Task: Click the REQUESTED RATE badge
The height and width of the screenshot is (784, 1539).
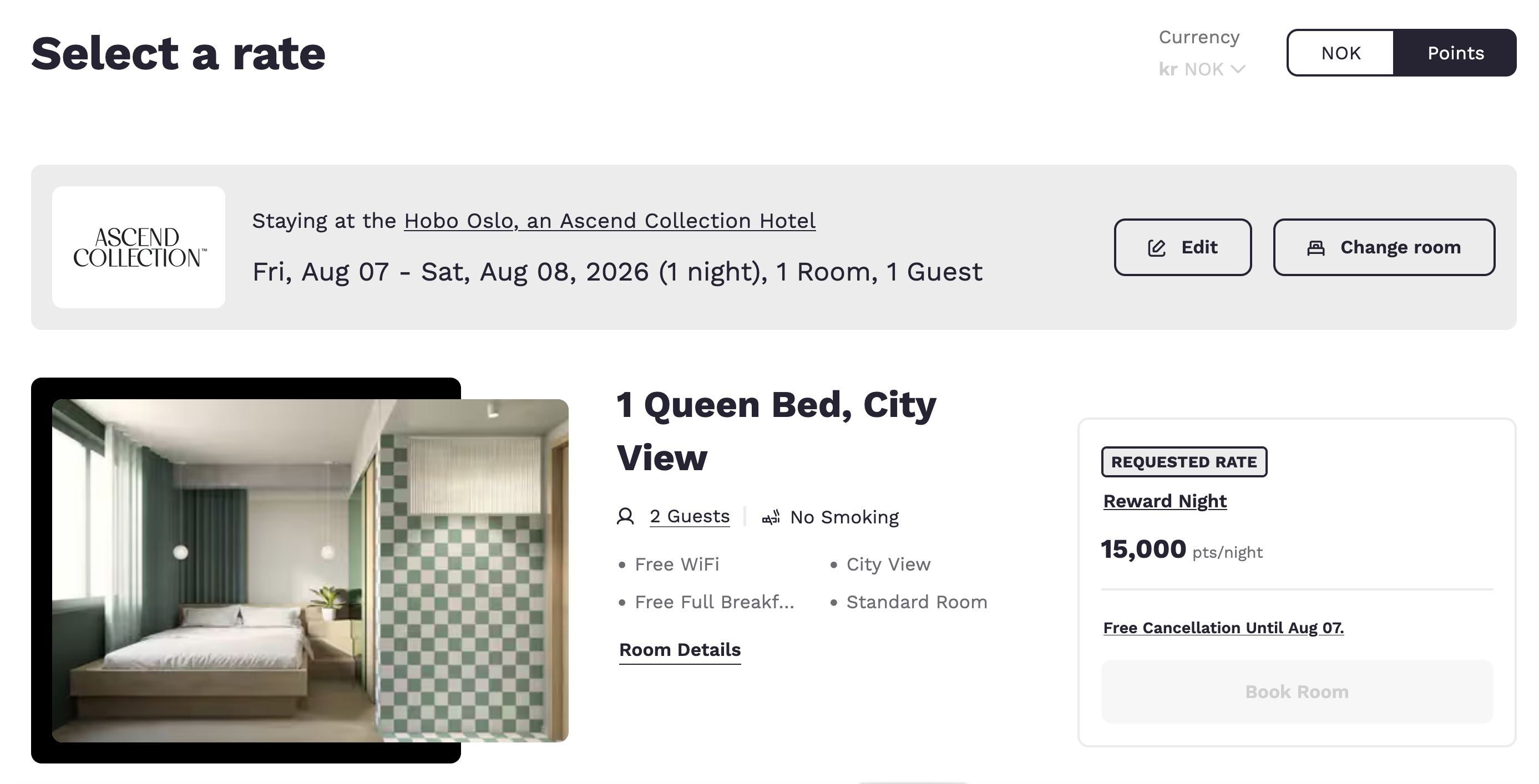Action: (x=1183, y=461)
